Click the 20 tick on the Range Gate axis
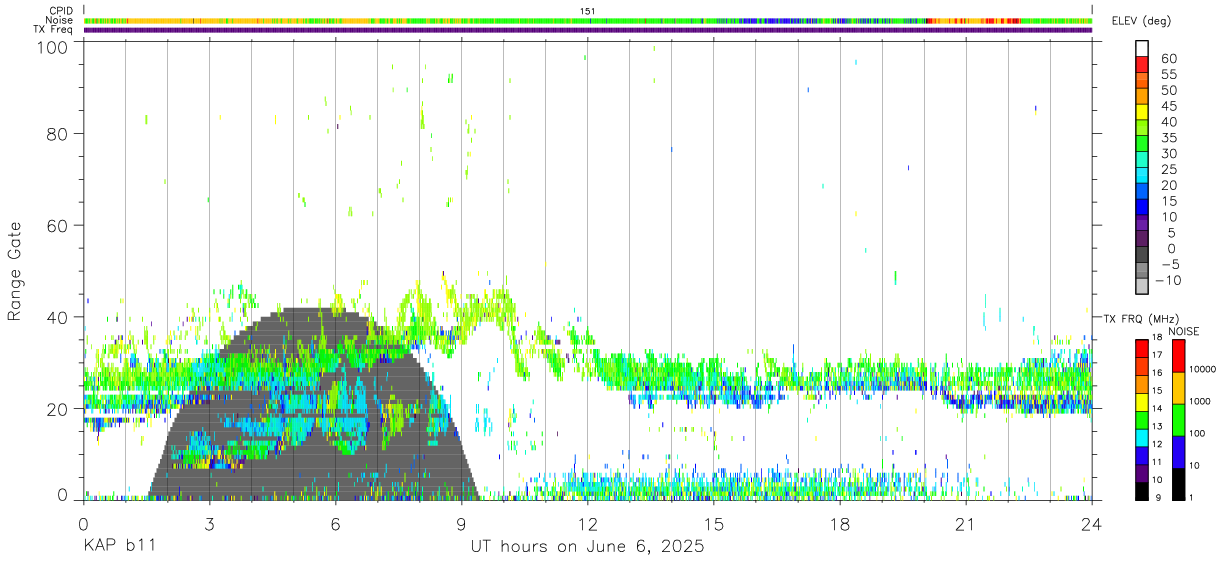 pyautogui.click(x=58, y=409)
